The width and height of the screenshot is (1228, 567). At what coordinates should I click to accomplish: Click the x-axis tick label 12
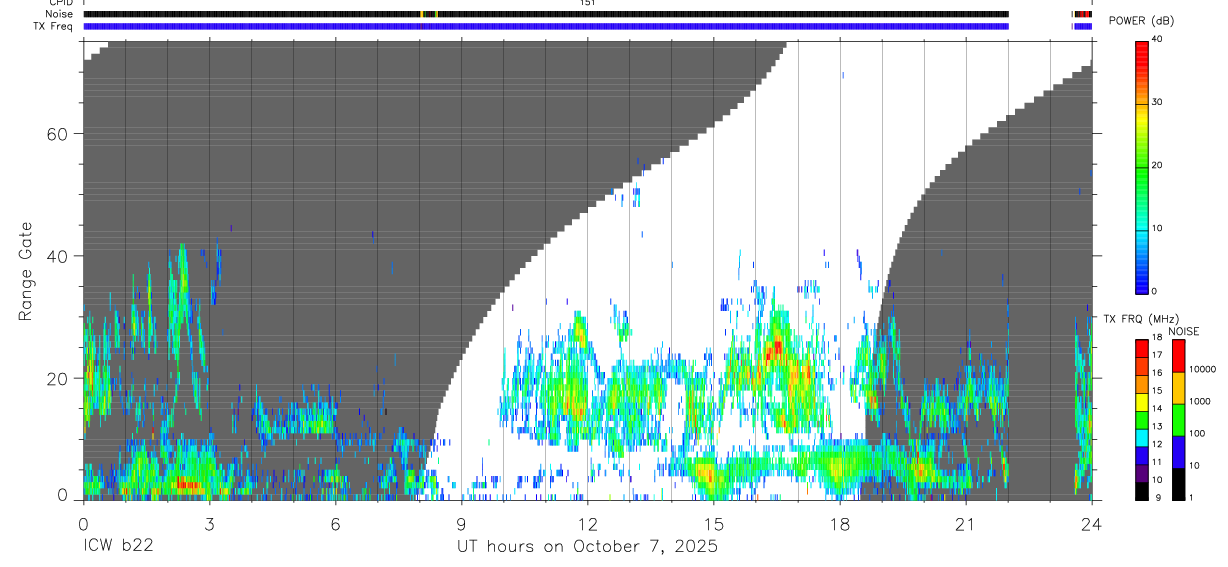point(587,524)
